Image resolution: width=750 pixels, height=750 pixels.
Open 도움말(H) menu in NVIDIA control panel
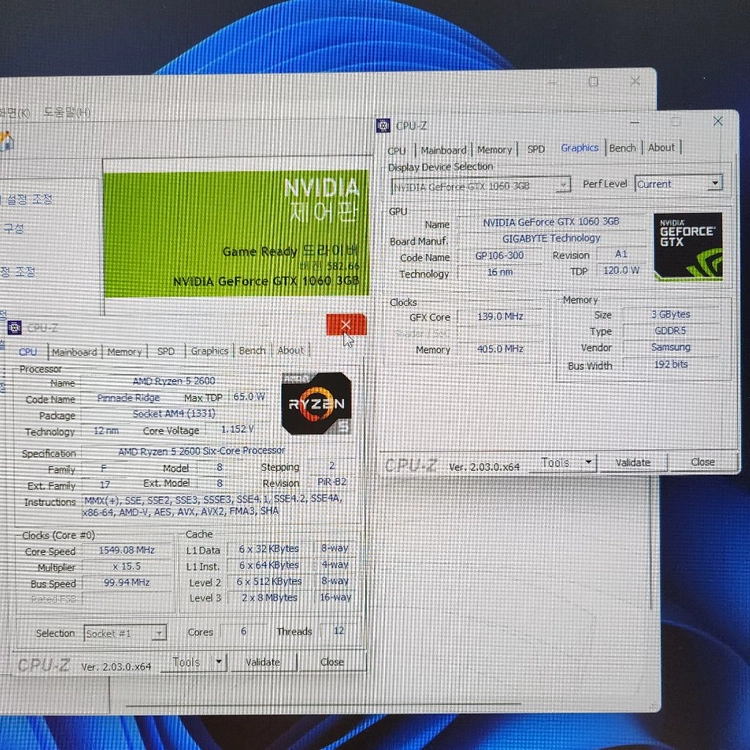(66, 112)
